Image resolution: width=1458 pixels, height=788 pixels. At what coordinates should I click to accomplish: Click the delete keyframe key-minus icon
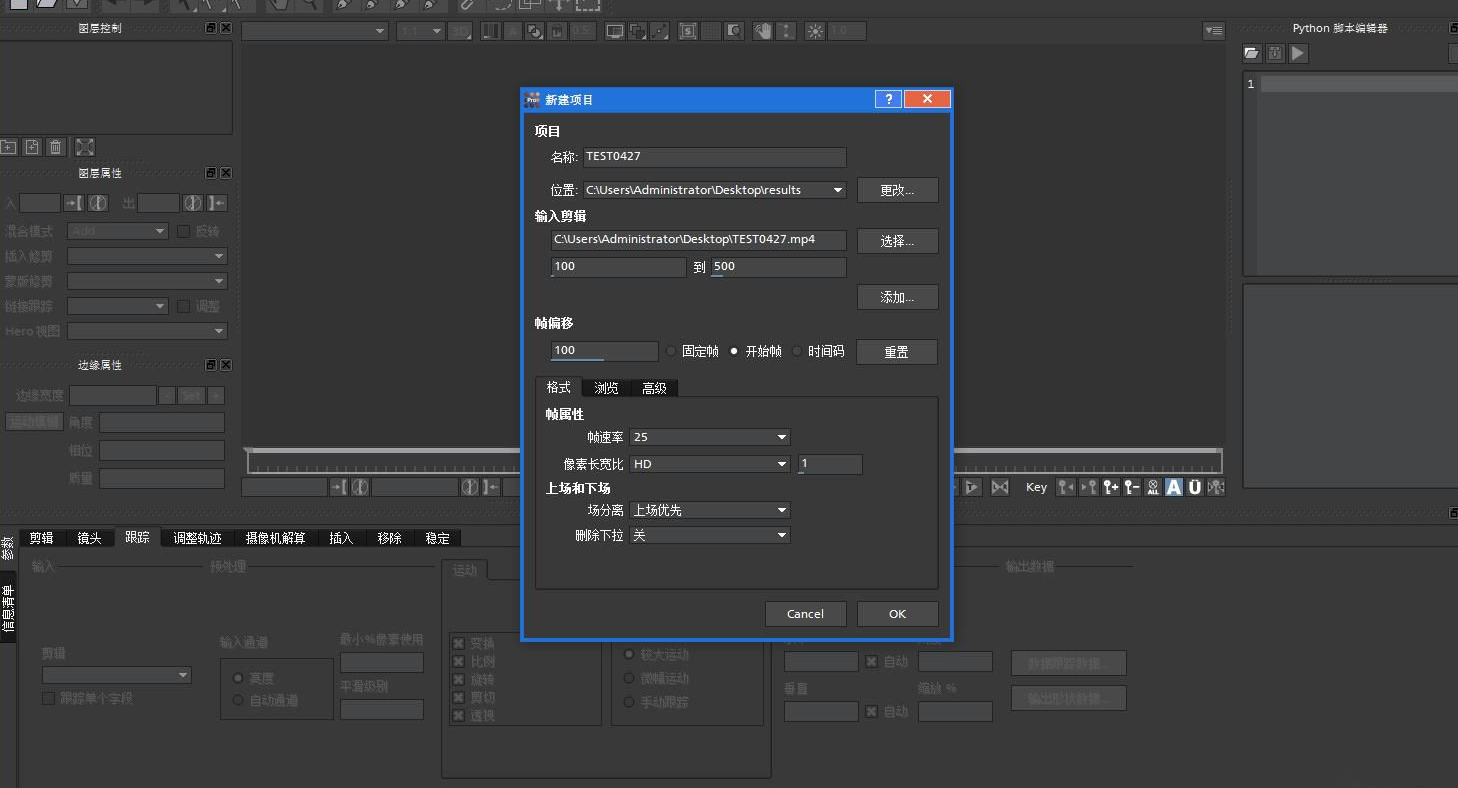click(x=1131, y=487)
